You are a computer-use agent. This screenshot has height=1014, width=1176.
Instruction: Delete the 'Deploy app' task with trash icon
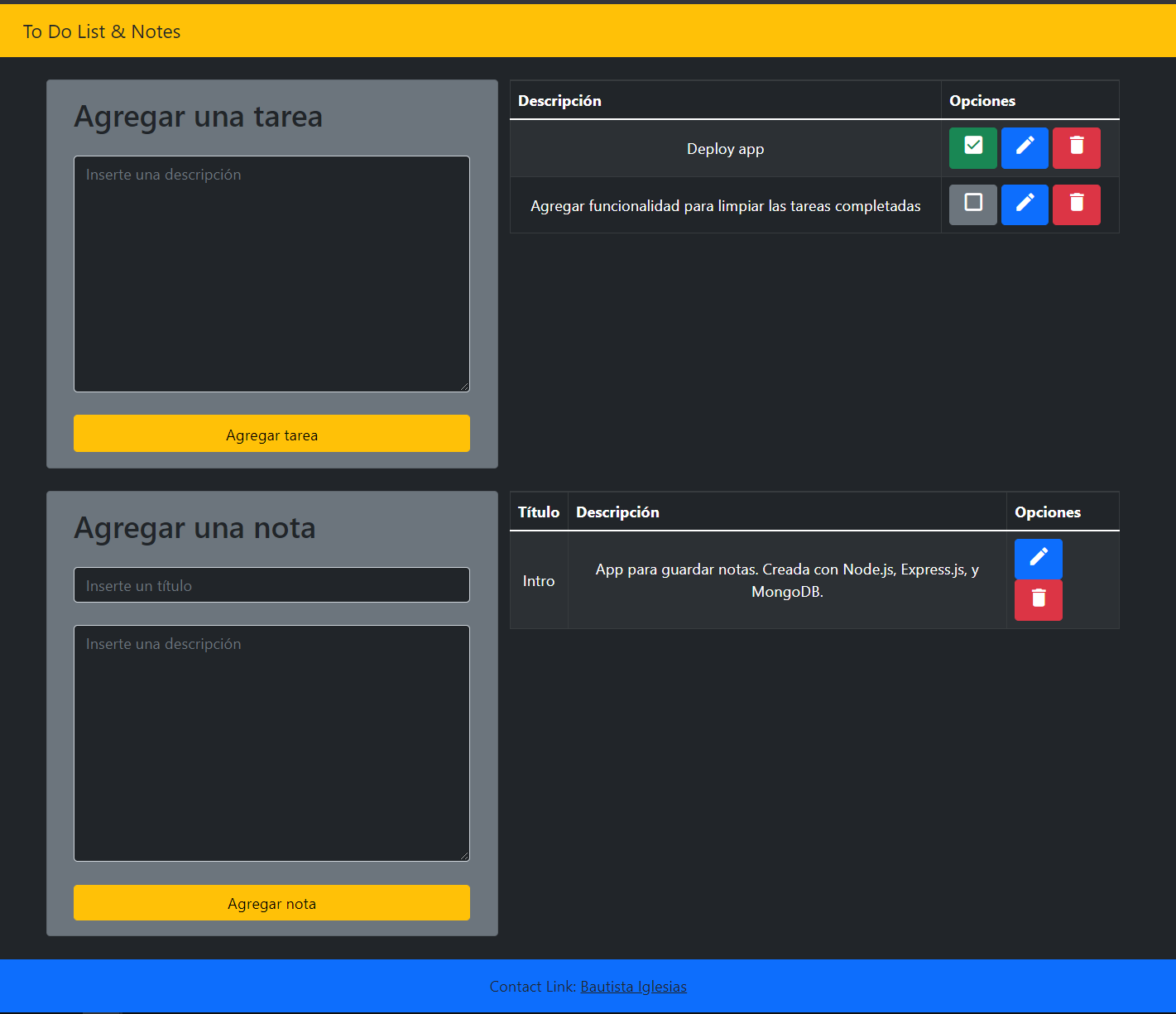(1077, 148)
